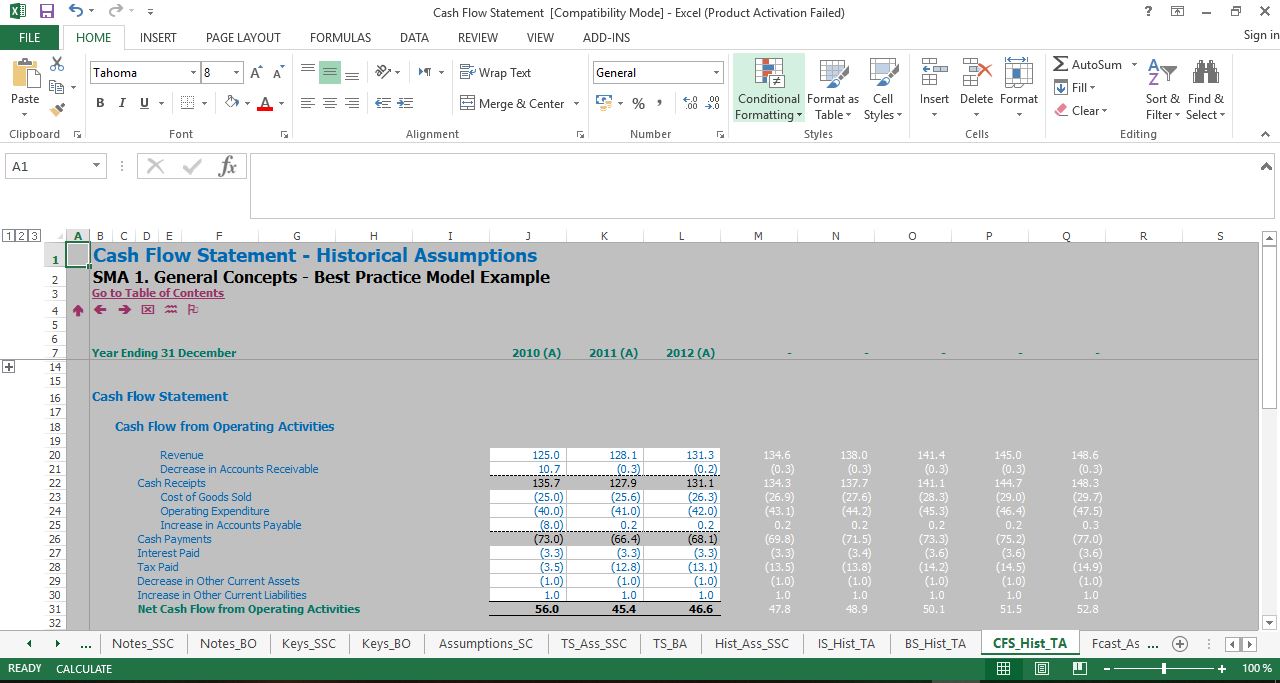Expand the outline group beside row 14

(9, 366)
